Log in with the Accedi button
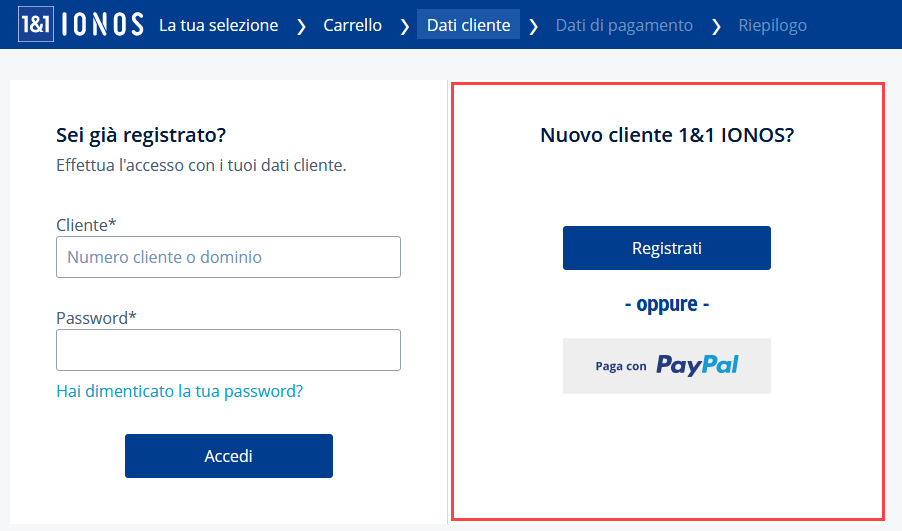This screenshot has width=902, height=531. click(x=229, y=456)
